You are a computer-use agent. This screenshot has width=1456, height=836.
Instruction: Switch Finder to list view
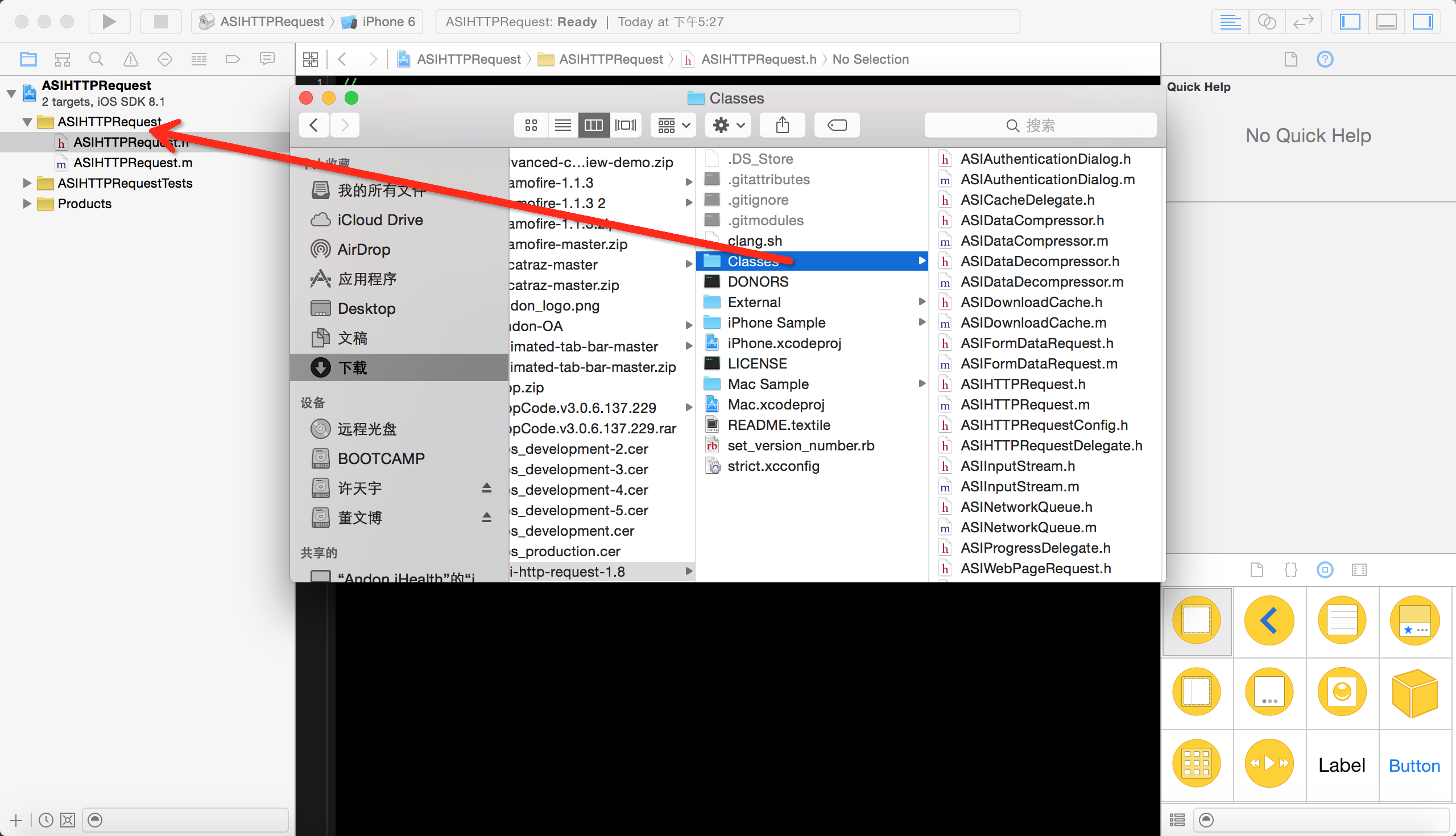click(562, 125)
